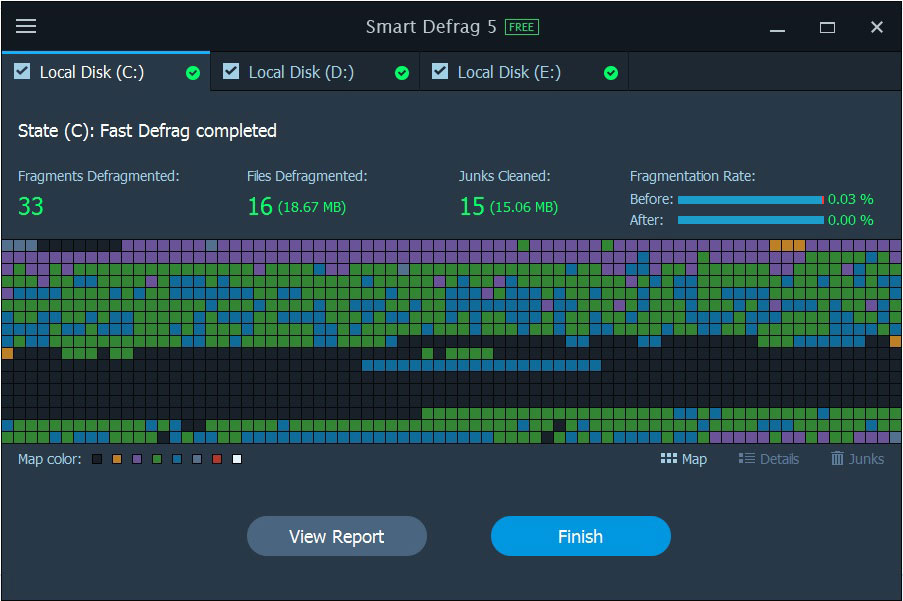Click the State Fast Defrag completed text

click(x=147, y=131)
